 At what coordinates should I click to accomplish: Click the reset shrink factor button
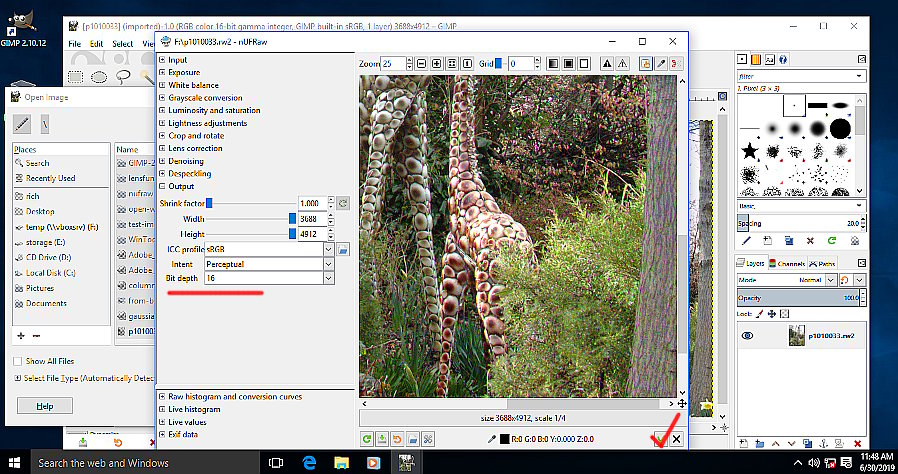tap(342, 203)
